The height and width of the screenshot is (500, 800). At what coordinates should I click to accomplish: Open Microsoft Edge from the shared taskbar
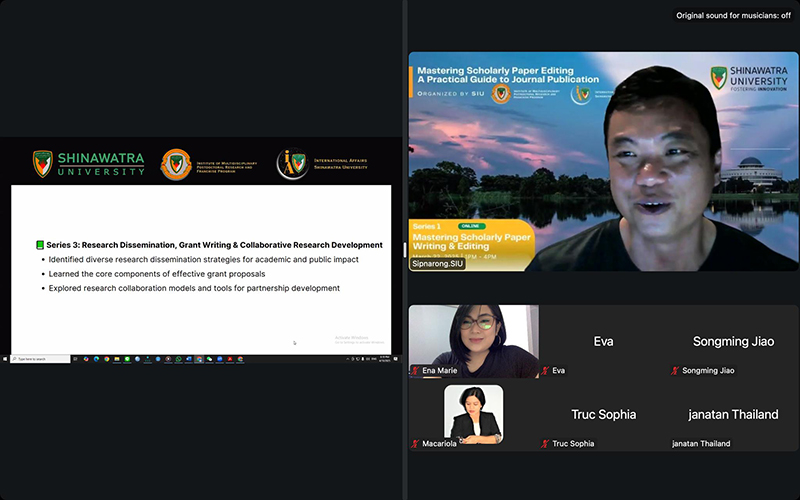pyautogui.click(x=96, y=359)
